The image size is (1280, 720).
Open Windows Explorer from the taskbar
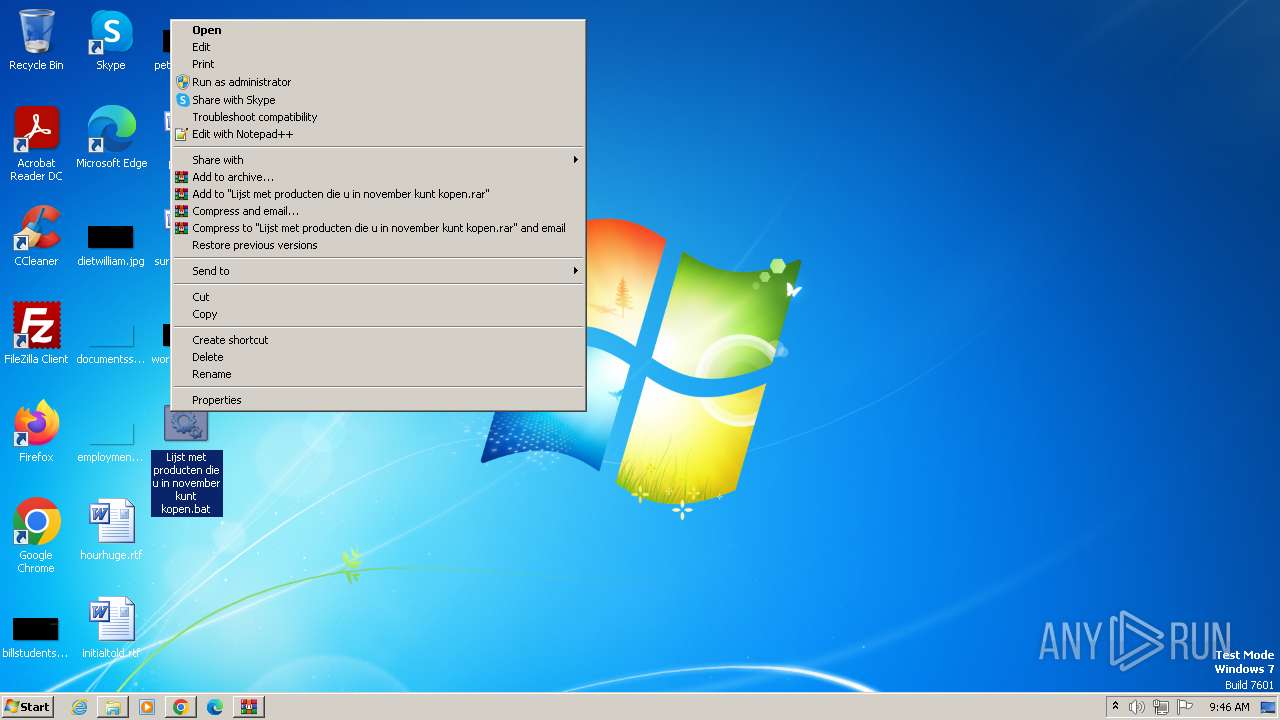point(113,707)
